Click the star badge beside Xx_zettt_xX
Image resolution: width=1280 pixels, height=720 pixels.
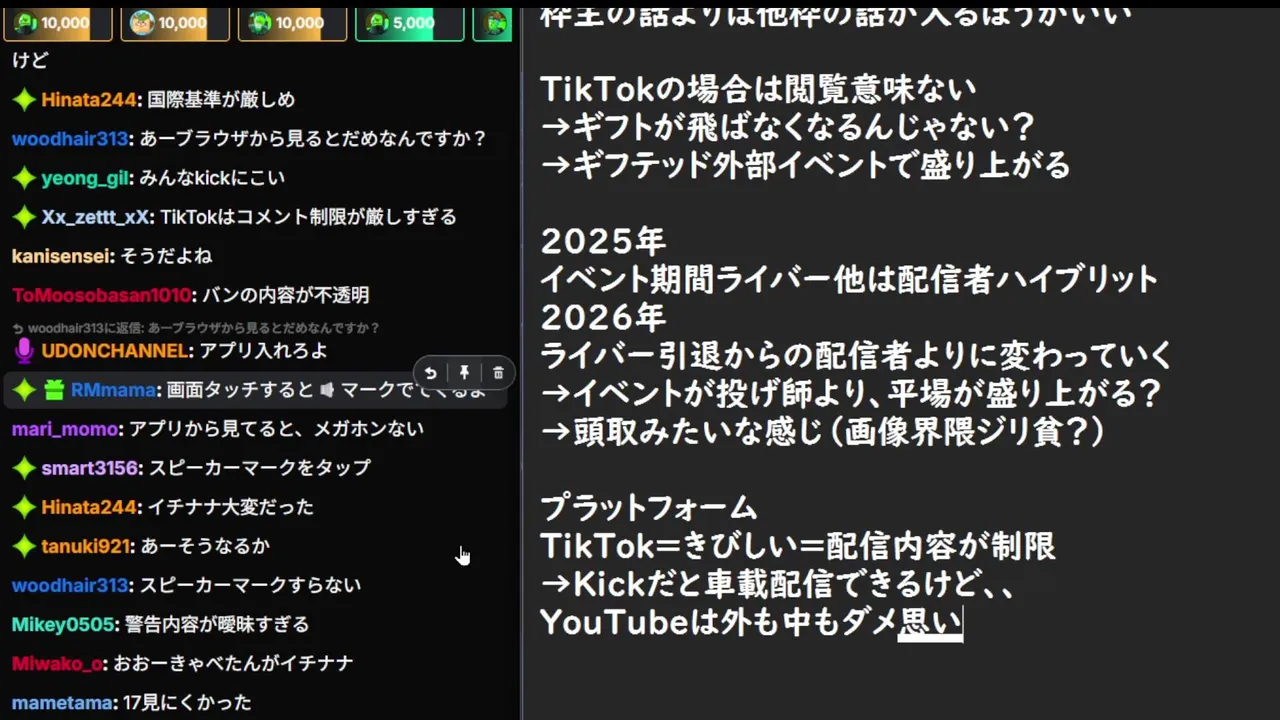[x=24, y=217]
